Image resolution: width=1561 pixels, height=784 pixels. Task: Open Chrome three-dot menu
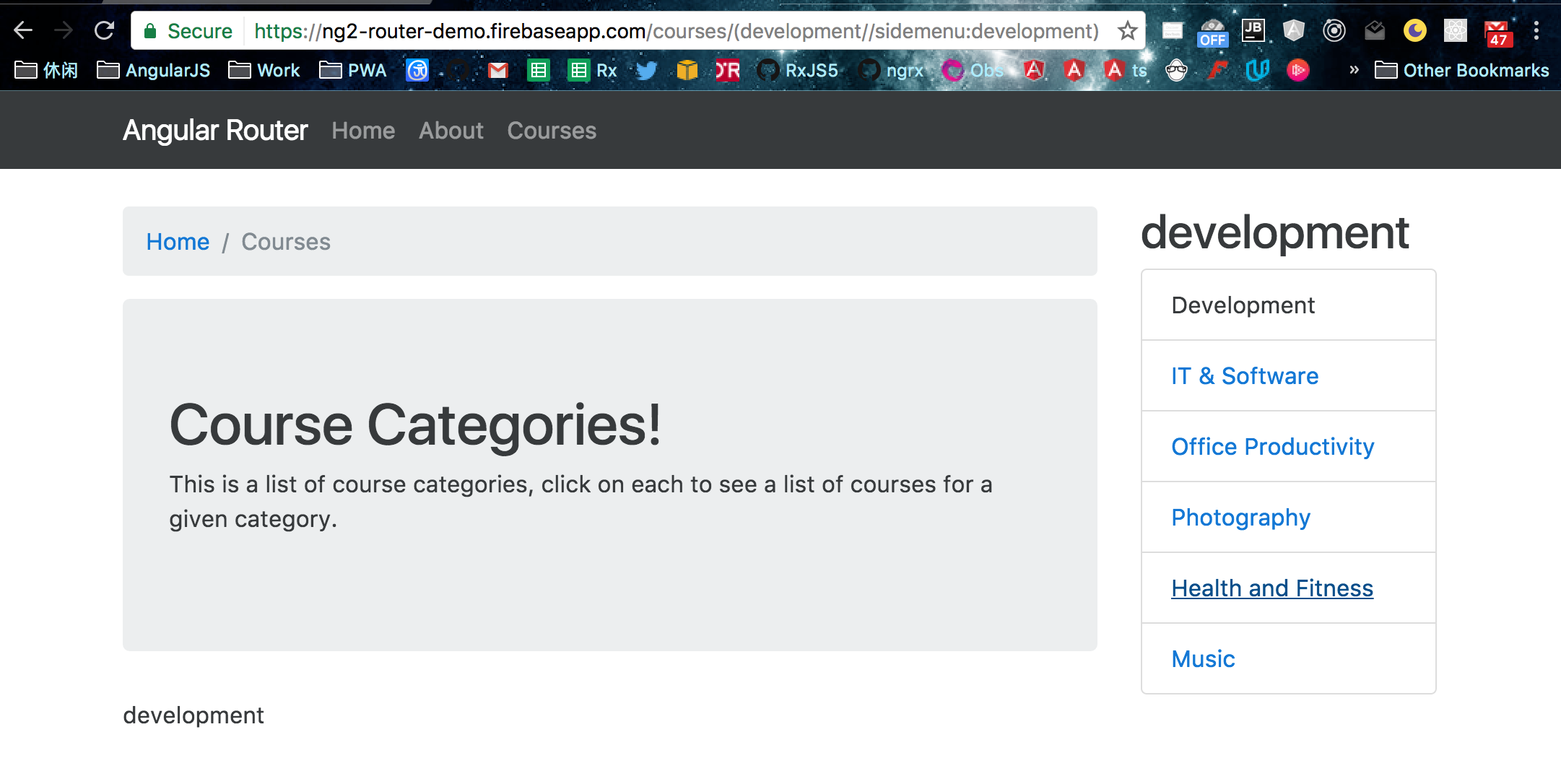pyautogui.click(x=1536, y=30)
